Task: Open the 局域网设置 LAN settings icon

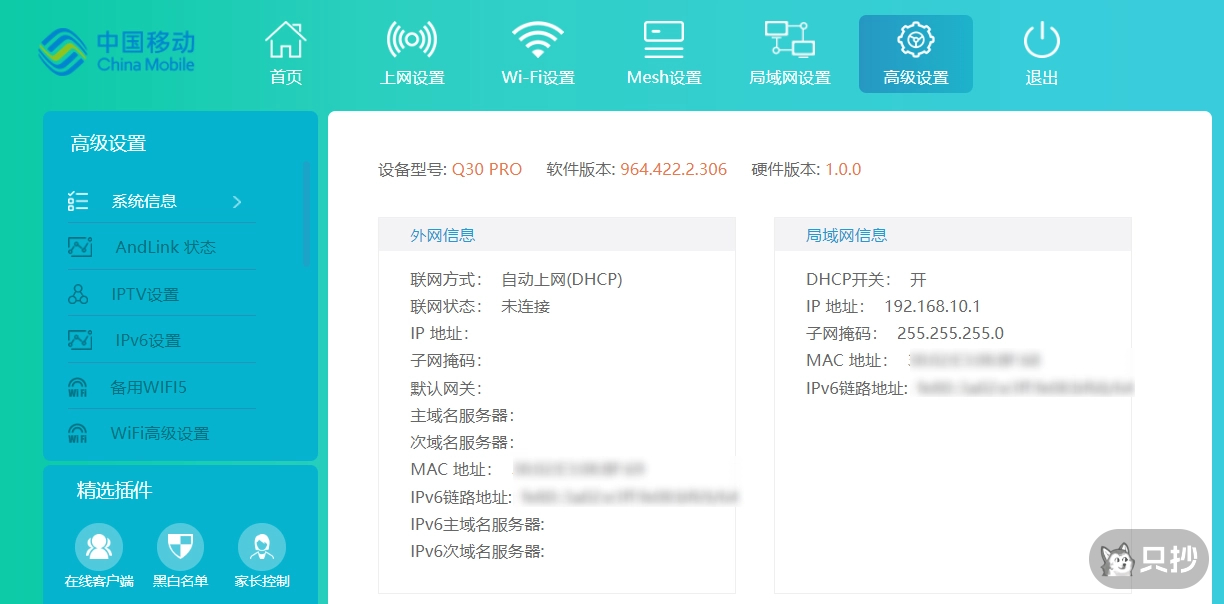Action: tap(790, 38)
